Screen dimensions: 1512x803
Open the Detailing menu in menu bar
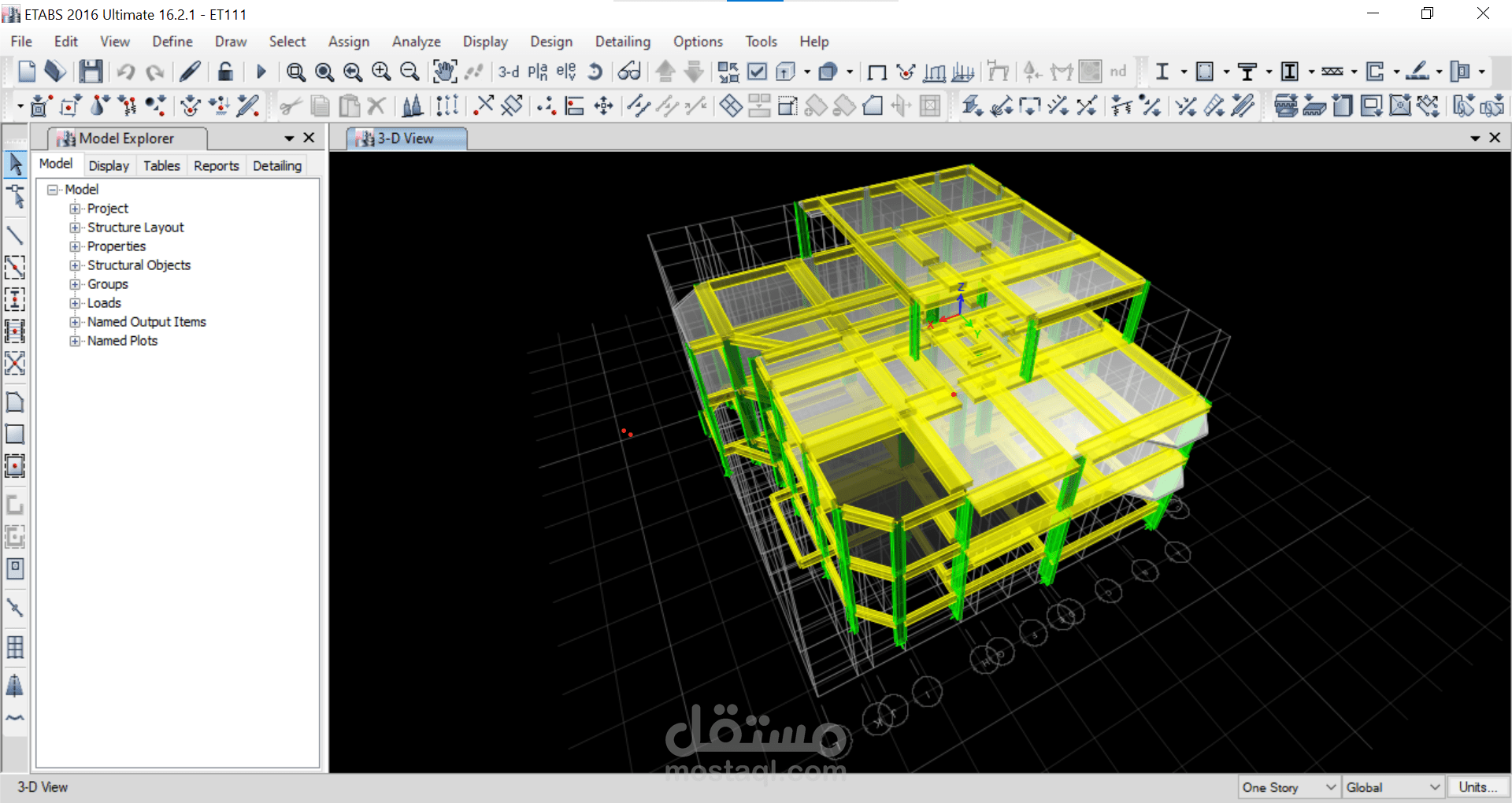pyautogui.click(x=623, y=42)
